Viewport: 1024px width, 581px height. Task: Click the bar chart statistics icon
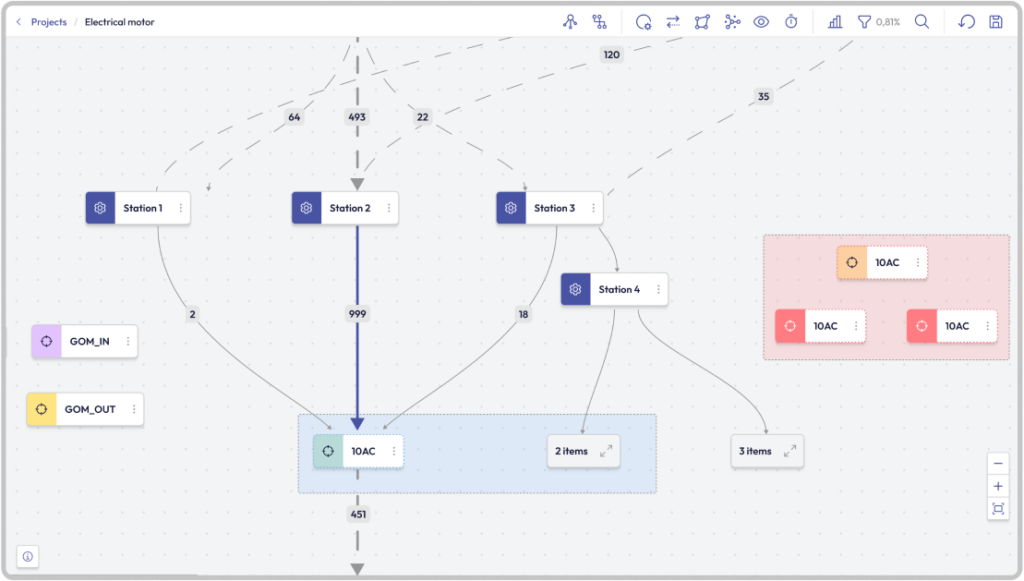pyautogui.click(x=835, y=22)
